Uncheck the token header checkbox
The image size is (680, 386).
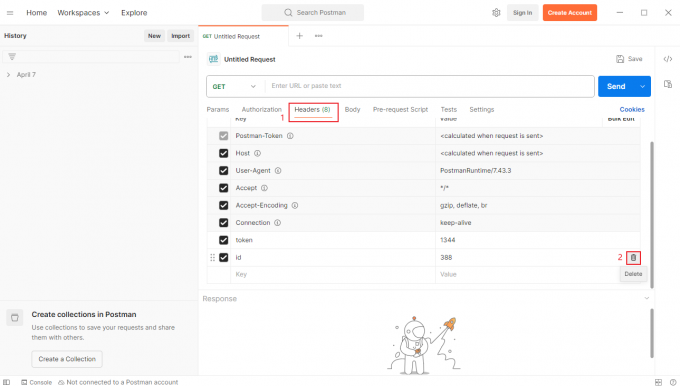[x=223, y=240]
